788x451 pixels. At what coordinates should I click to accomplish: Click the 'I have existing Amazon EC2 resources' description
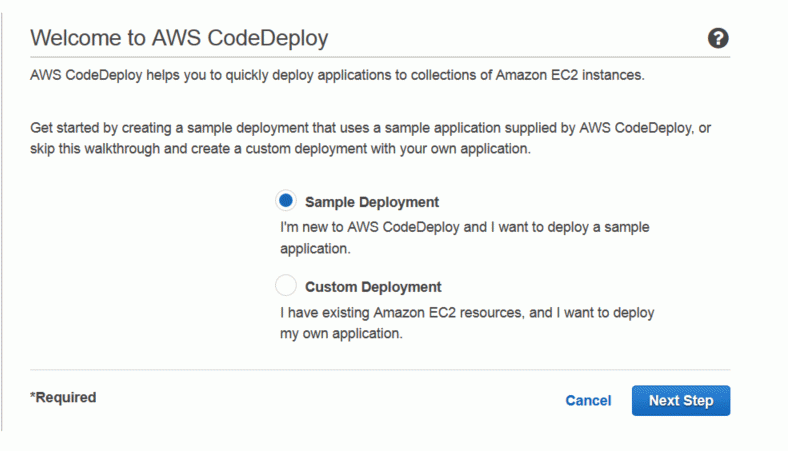pyautogui.click(x=467, y=323)
